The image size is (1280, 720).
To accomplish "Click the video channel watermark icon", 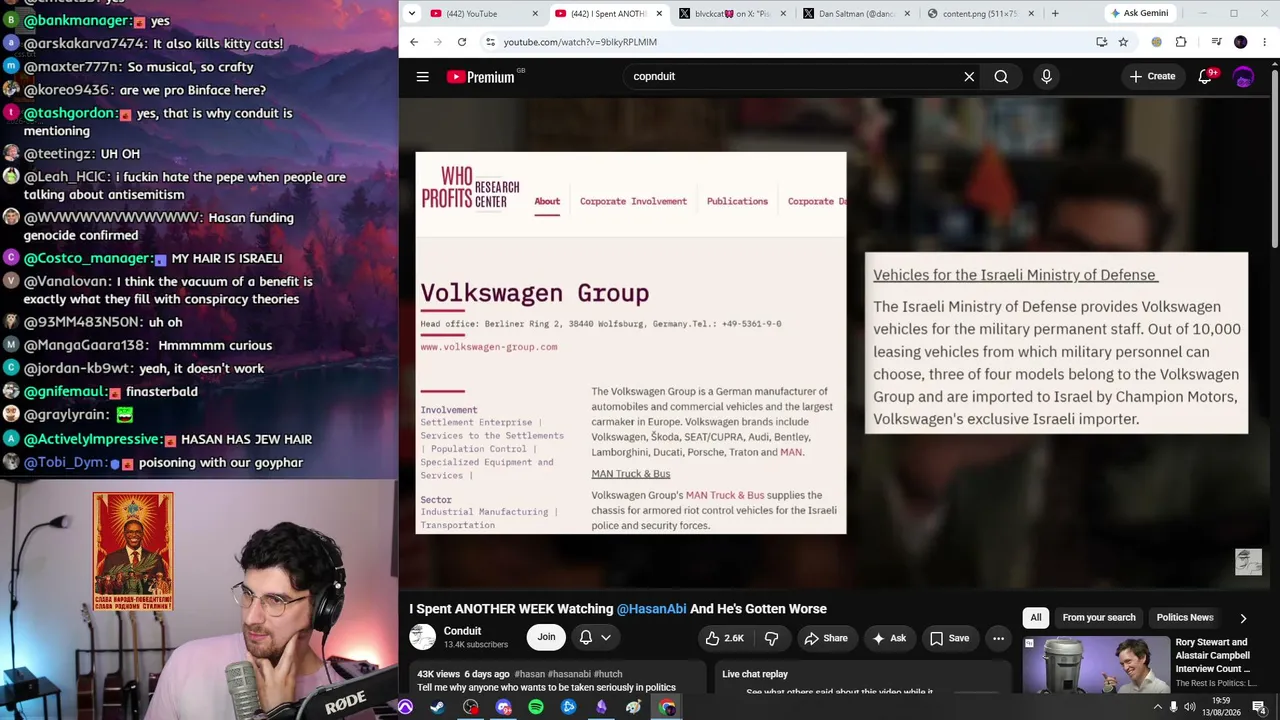I will (x=1248, y=561).
